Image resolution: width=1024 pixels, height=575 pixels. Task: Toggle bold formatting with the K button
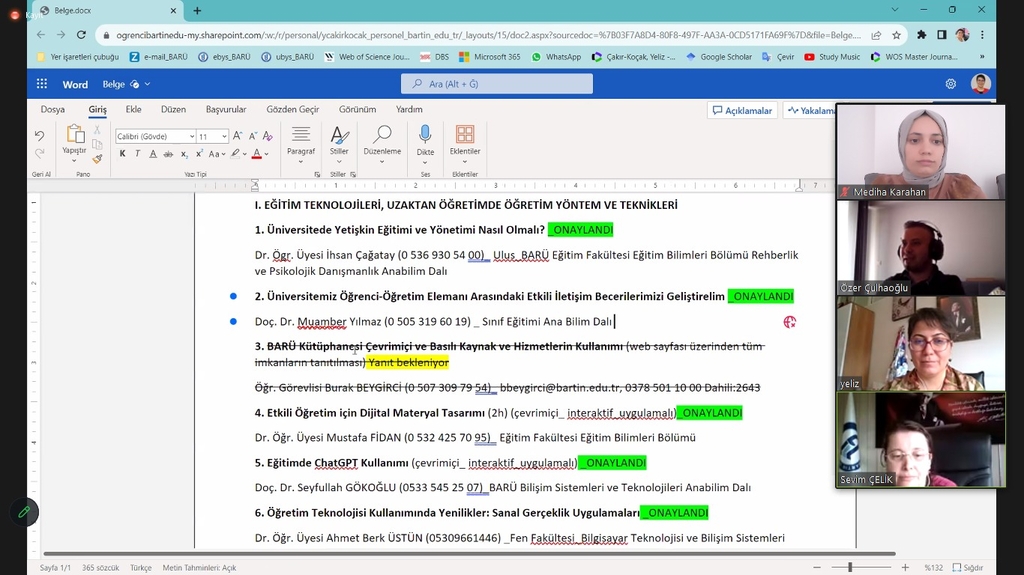[x=122, y=154]
